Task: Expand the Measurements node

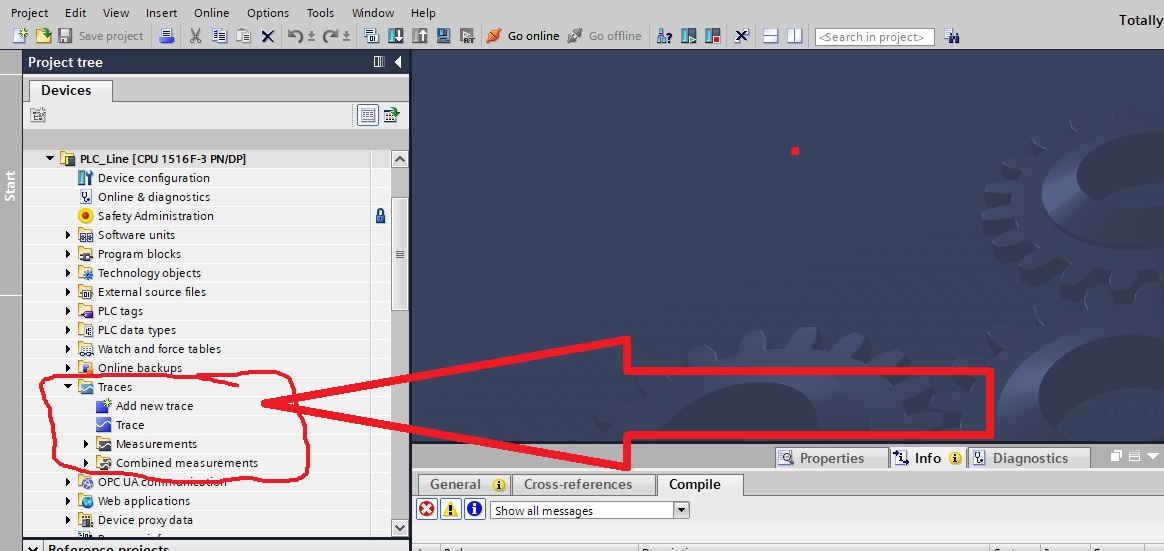Action: pyautogui.click(x=86, y=444)
